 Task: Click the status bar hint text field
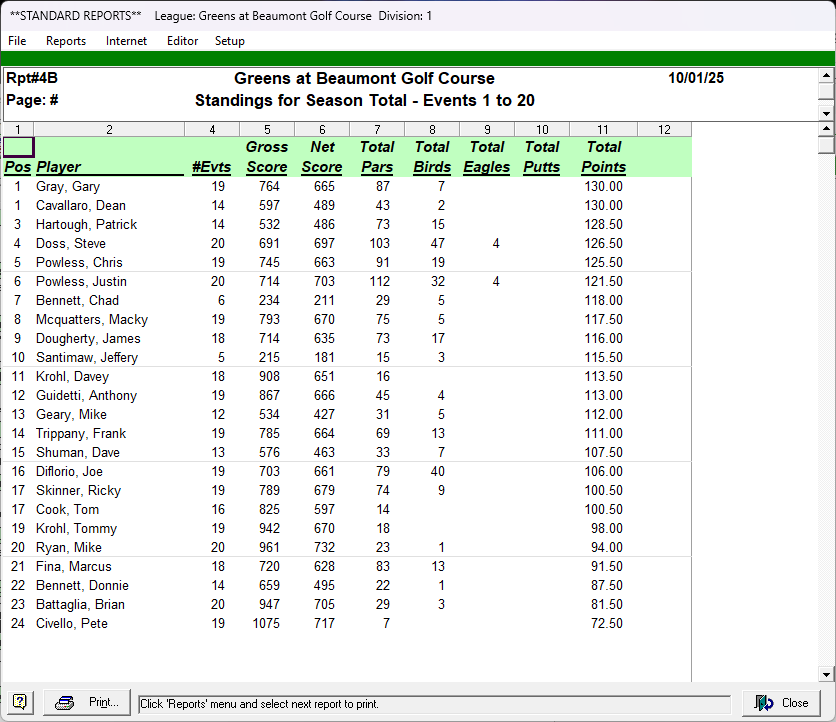coord(434,704)
